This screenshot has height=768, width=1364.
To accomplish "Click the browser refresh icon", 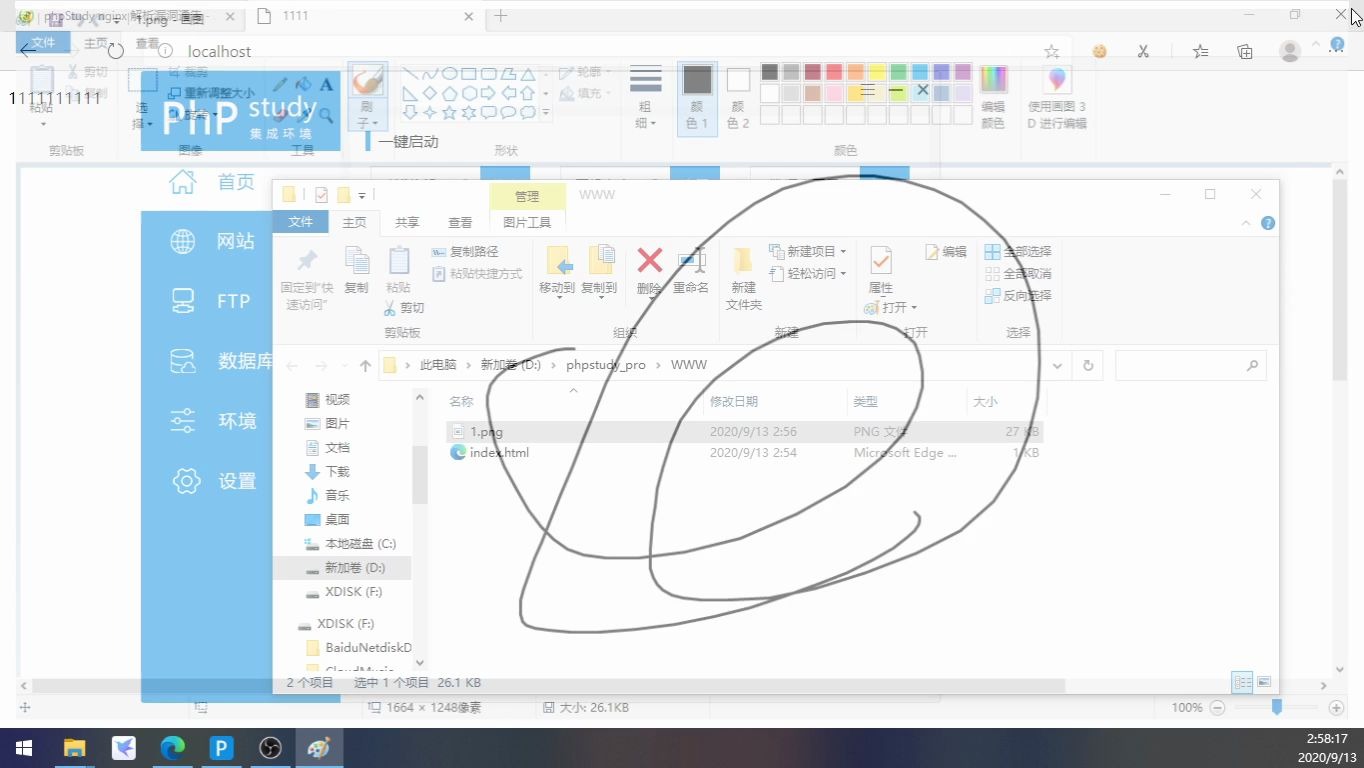I will coord(116,51).
